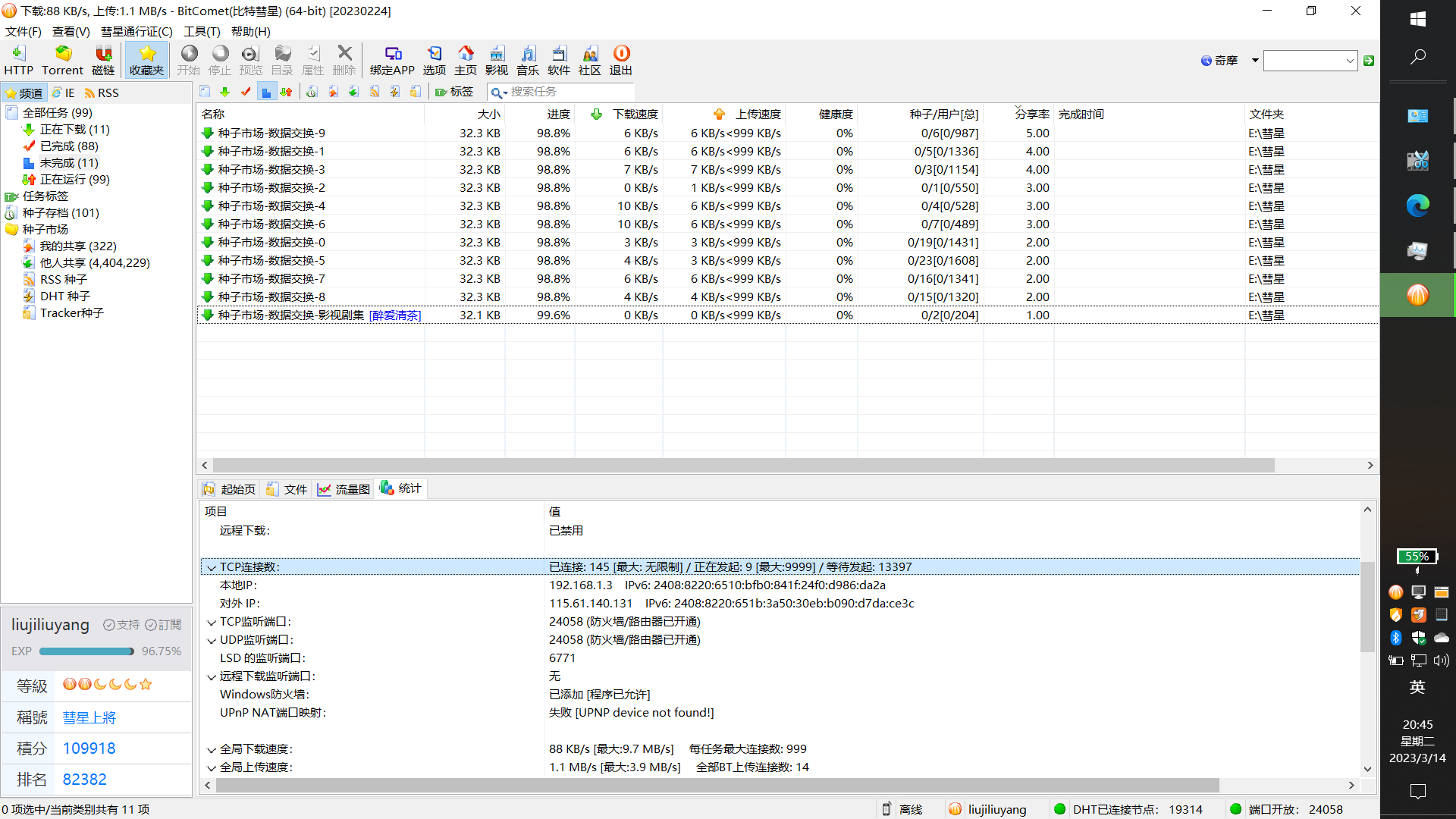Screen dimensions: 1456x819
Task: Toggle 支持 next to liujiliuyang
Action: click(x=121, y=625)
